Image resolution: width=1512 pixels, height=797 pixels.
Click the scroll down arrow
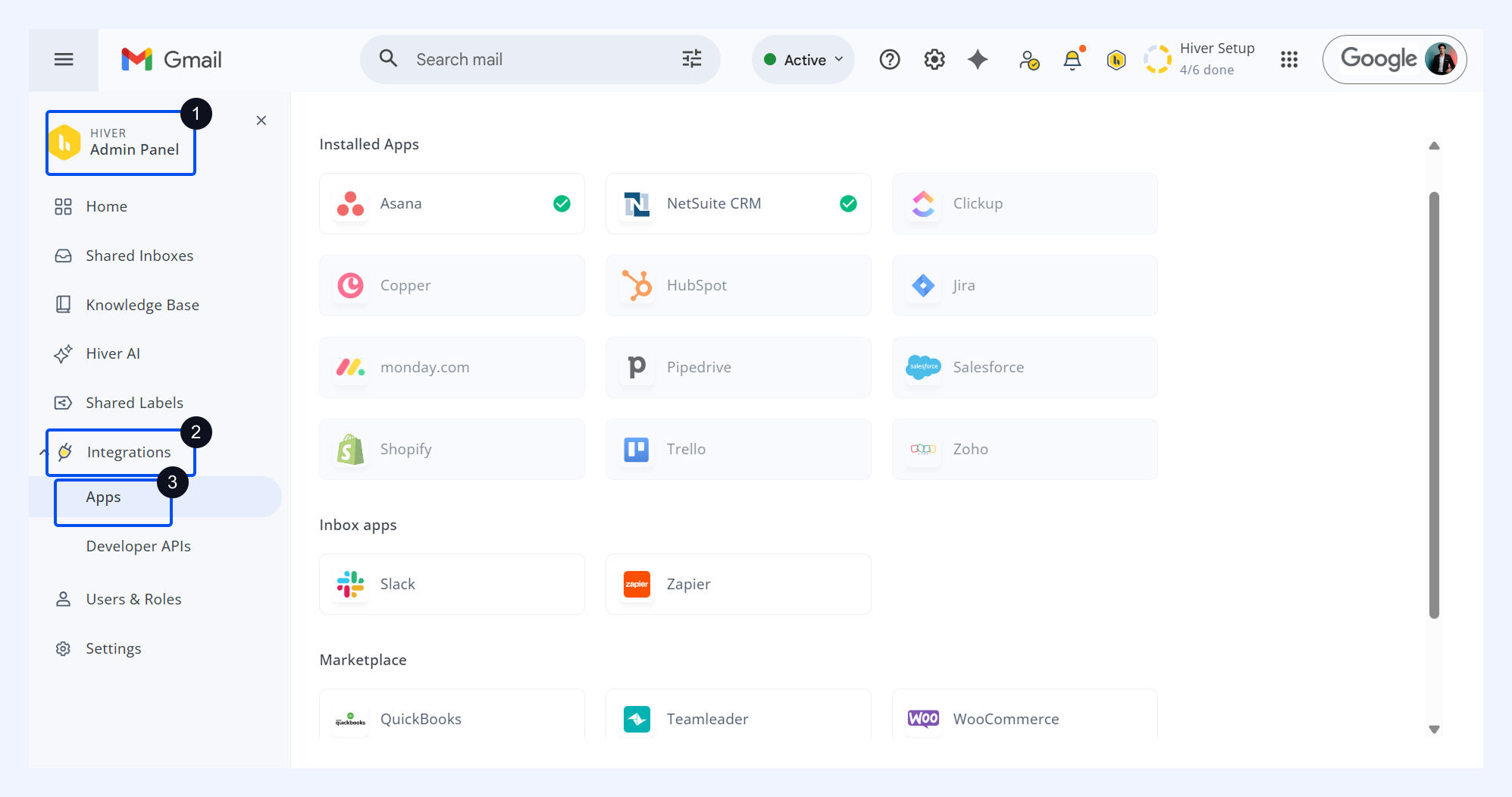point(1434,730)
